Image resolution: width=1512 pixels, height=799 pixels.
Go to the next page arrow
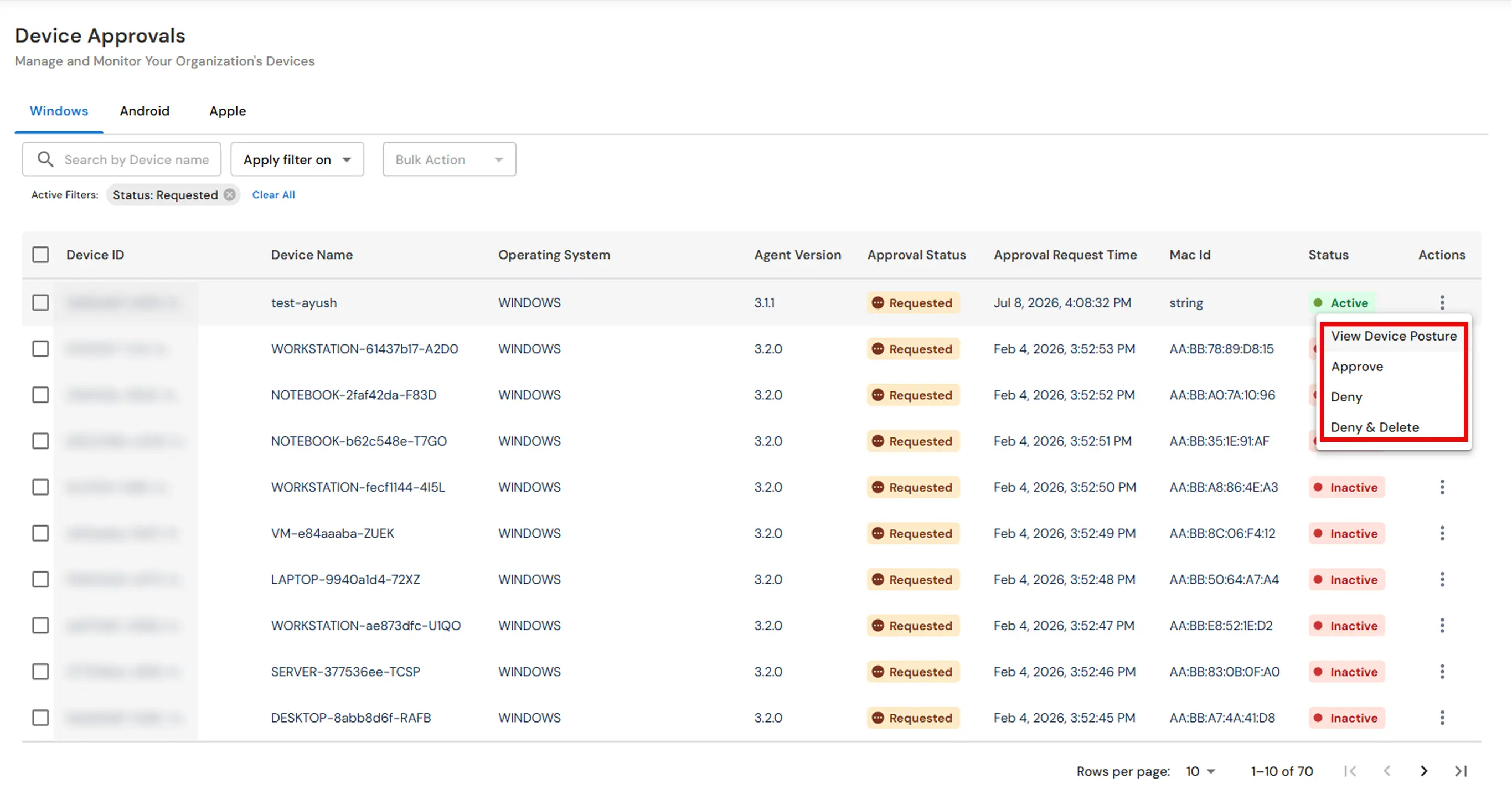pyautogui.click(x=1423, y=771)
